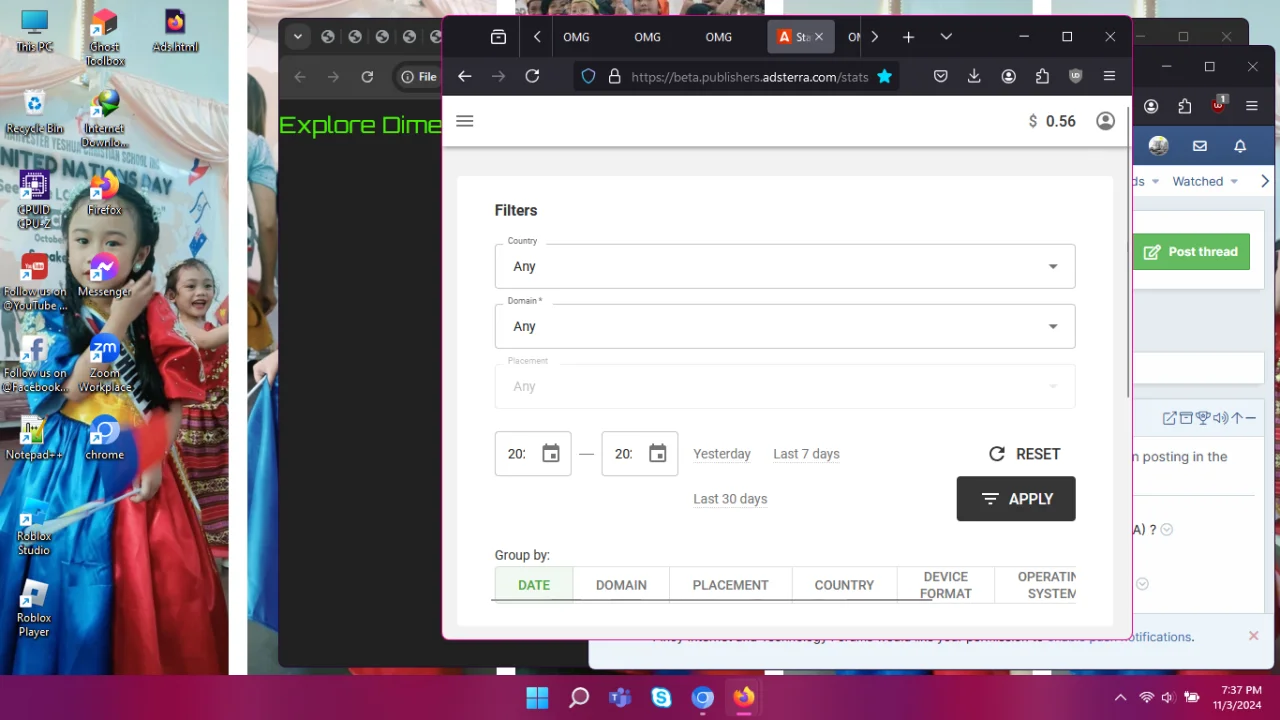Click the start date input field

point(516,454)
